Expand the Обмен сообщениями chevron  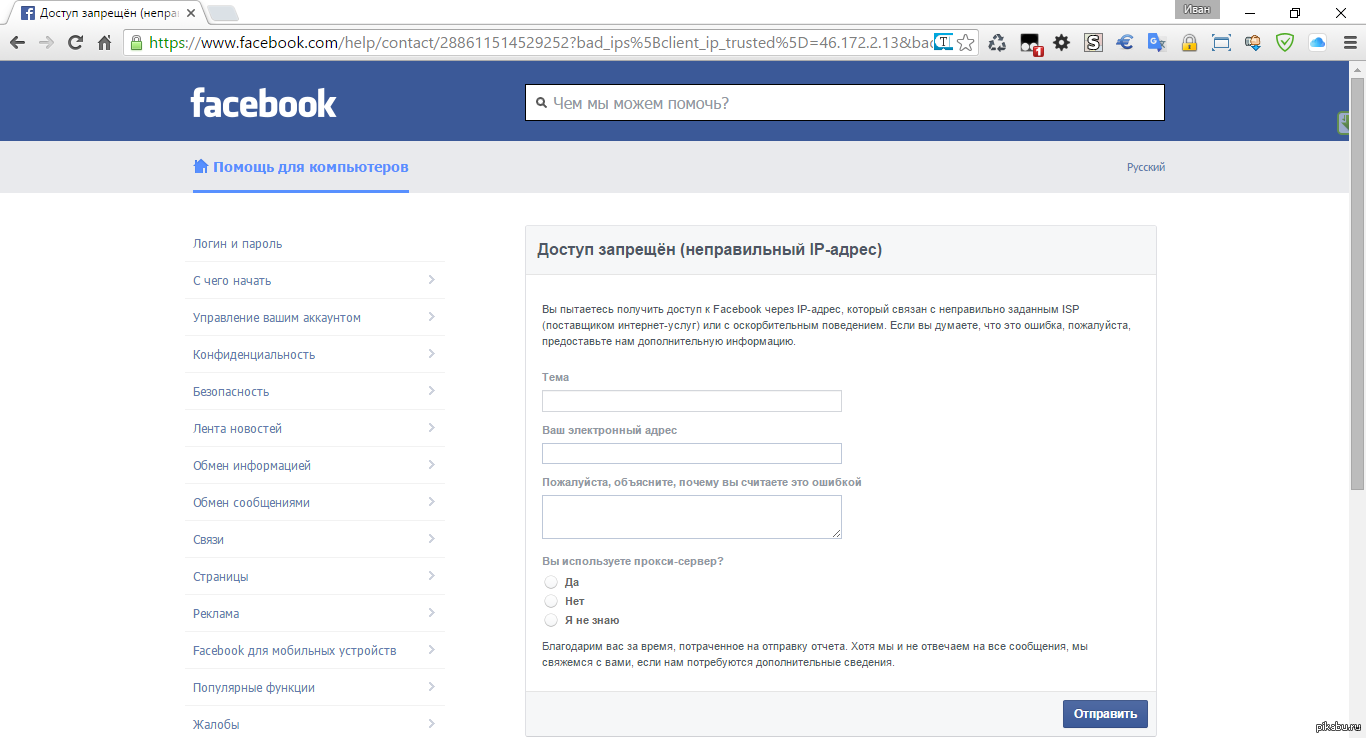[x=431, y=502]
